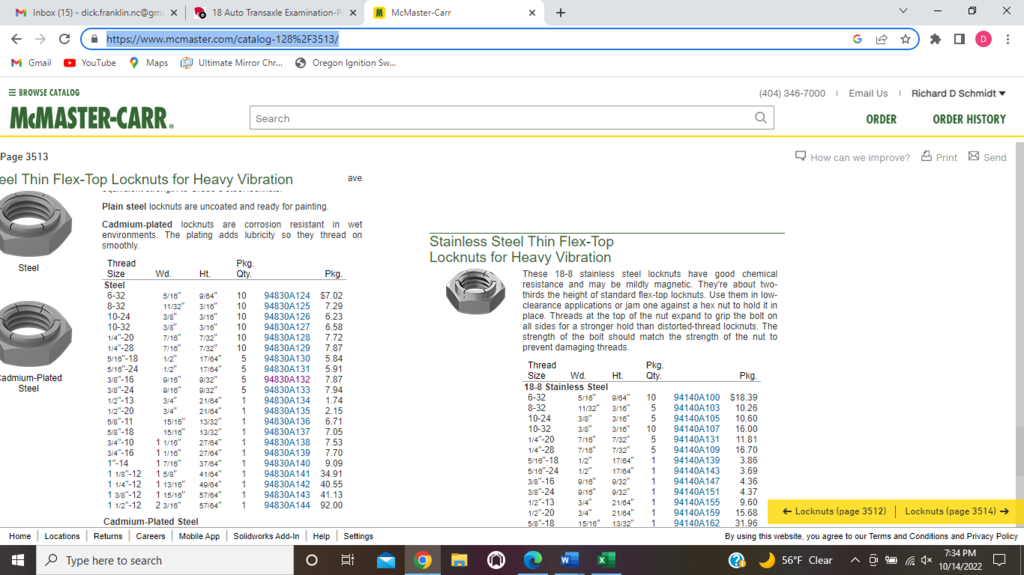Reload the McMaster-Carr page
This screenshot has width=1024, height=575.
tap(64, 39)
